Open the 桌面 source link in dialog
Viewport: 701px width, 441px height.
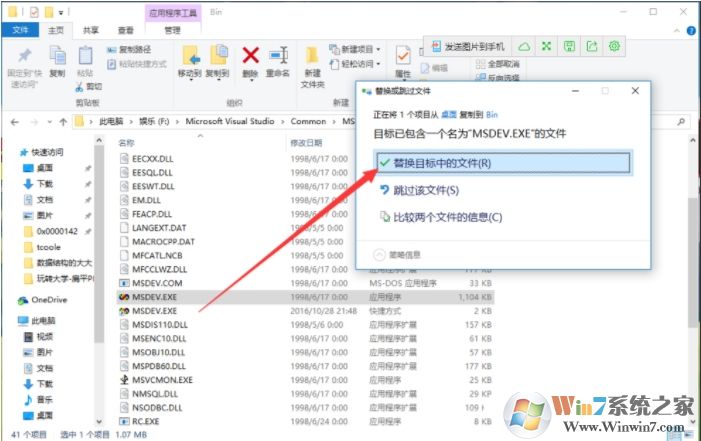click(449, 115)
